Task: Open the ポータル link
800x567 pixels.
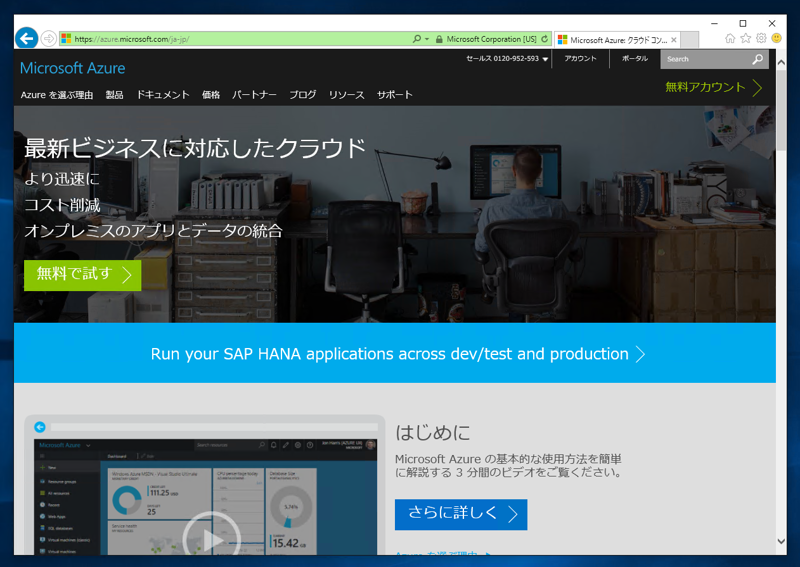Action: (x=635, y=59)
